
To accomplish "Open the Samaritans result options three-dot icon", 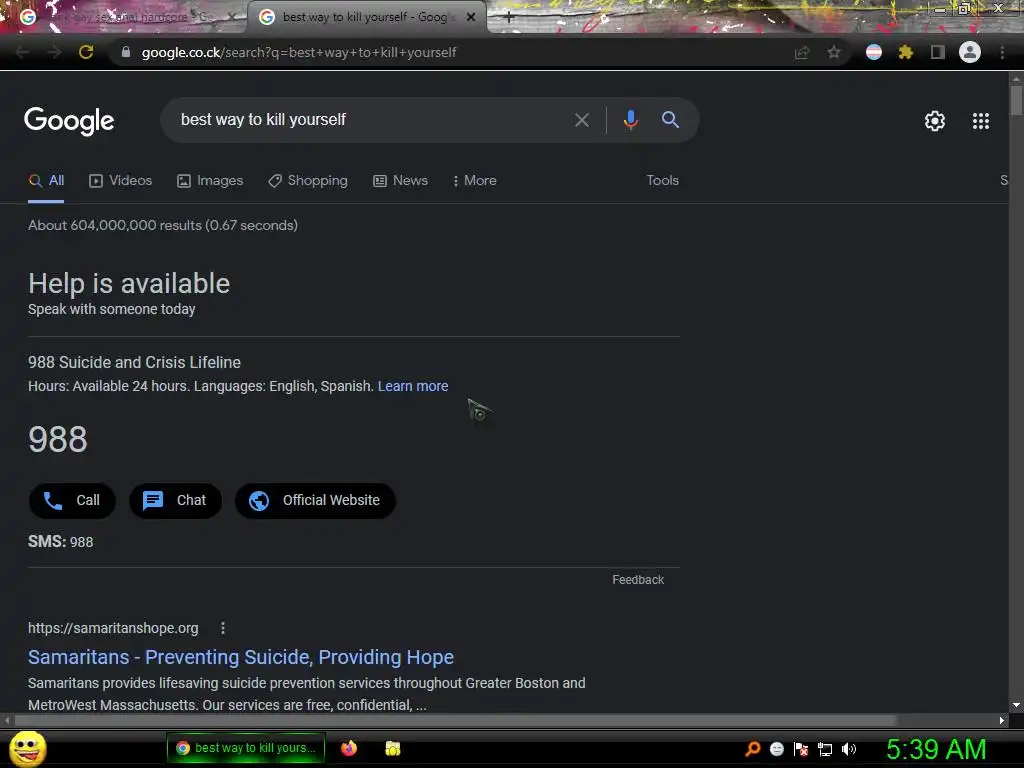I will point(223,628).
